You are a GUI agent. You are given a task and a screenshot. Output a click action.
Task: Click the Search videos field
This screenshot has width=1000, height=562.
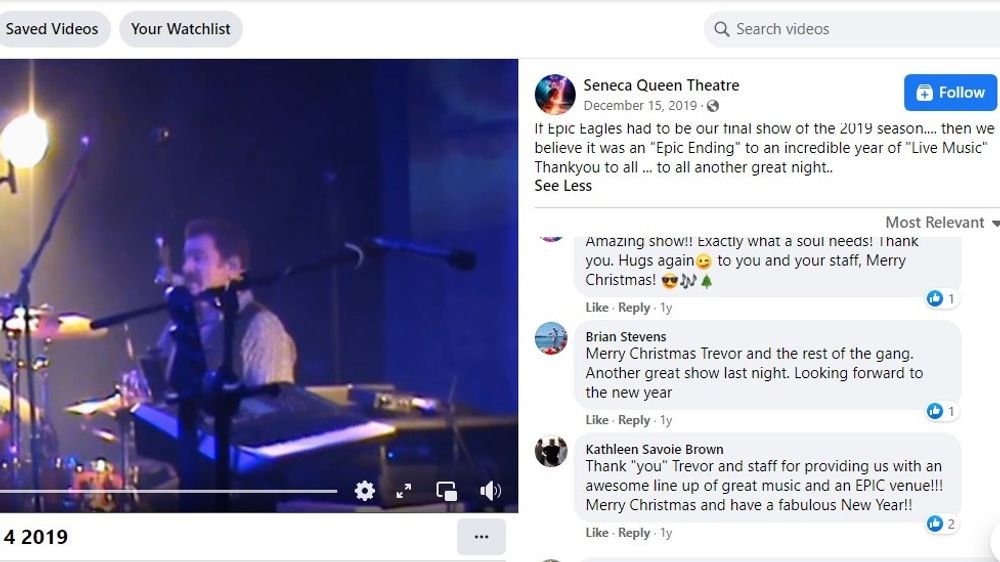[x=850, y=29]
